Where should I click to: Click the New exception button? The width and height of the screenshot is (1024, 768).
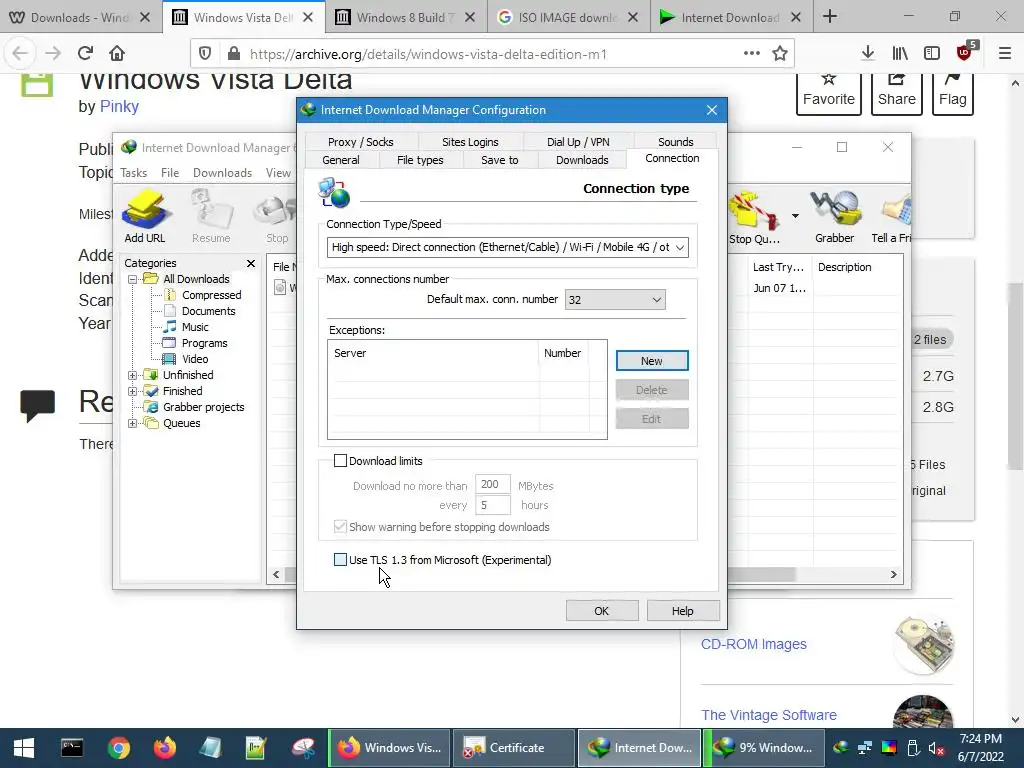(652, 361)
